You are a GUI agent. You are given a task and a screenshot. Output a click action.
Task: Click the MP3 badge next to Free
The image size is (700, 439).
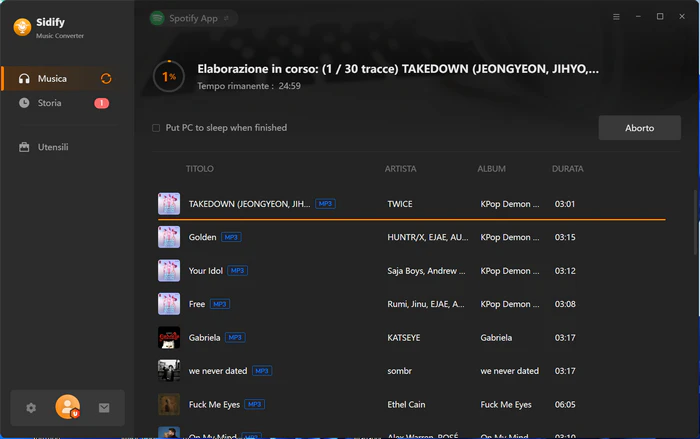pyautogui.click(x=220, y=304)
